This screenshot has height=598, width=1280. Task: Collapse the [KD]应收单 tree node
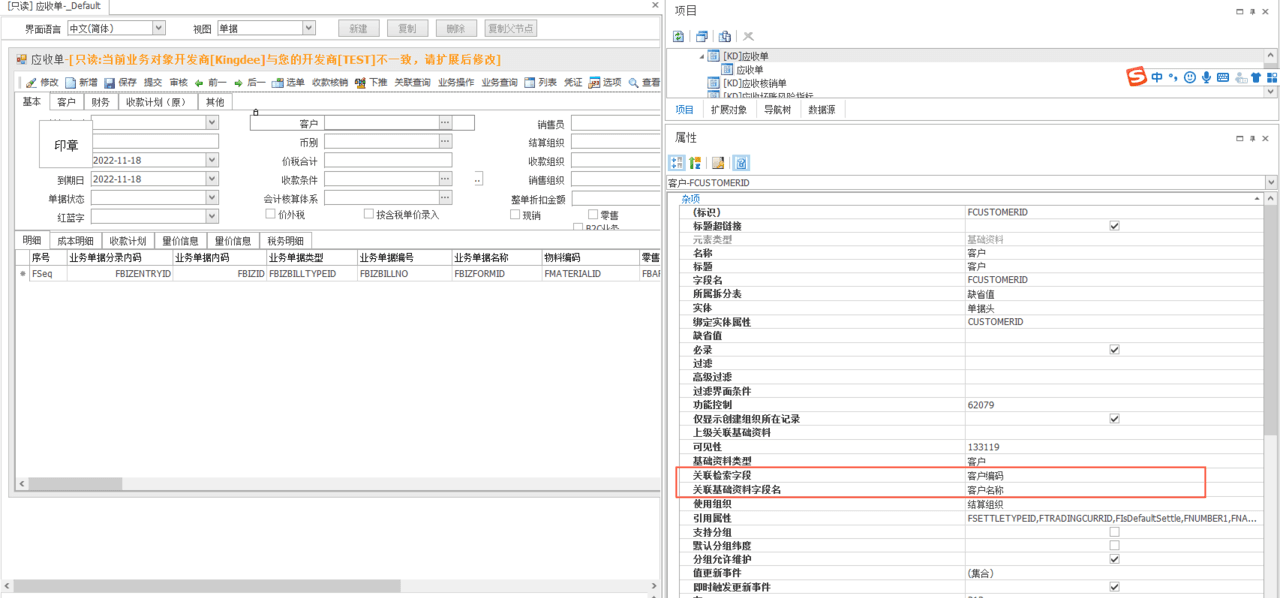[702, 56]
